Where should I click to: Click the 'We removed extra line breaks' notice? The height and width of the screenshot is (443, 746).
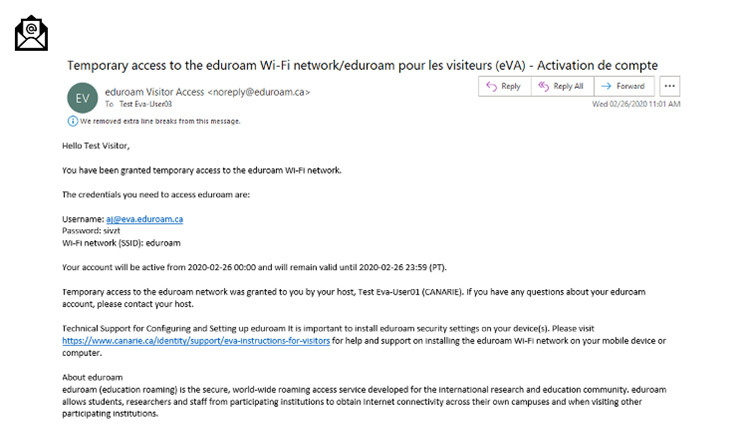point(160,121)
